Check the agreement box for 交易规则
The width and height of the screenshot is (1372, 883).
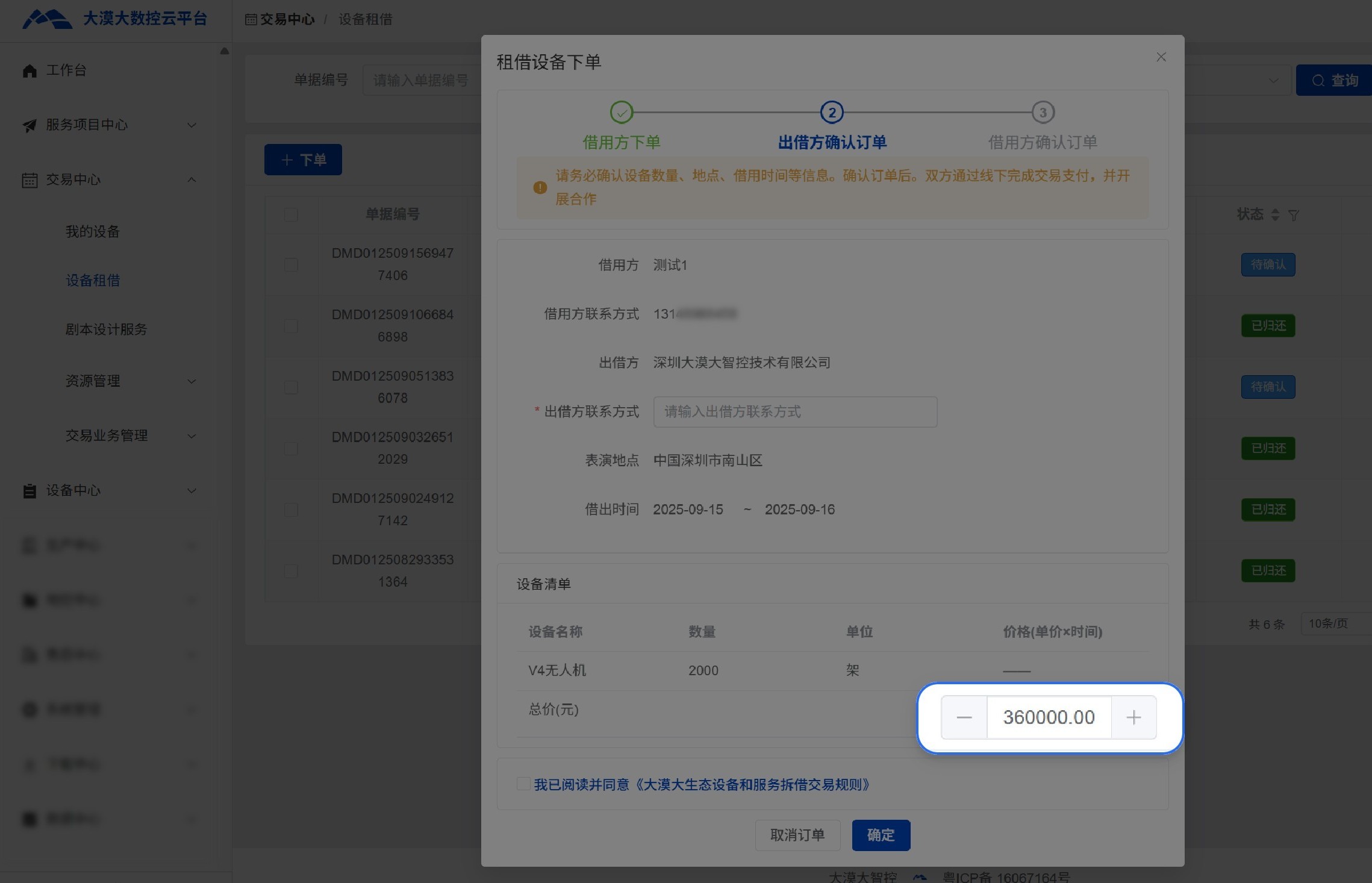[523, 784]
